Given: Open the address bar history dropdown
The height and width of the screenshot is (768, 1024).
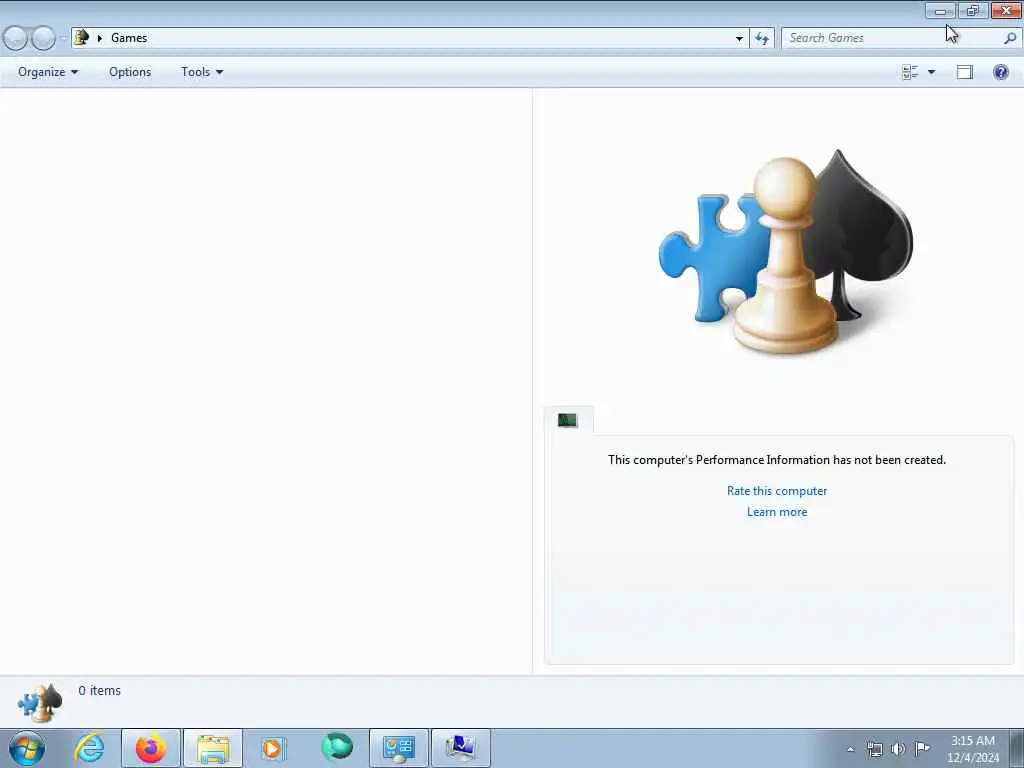Looking at the screenshot, I should click(x=739, y=38).
